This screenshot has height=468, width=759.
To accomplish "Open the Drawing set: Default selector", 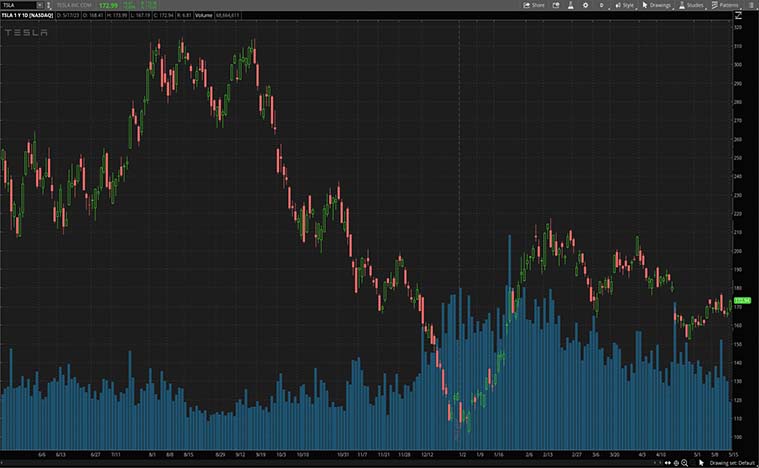I will [x=732, y=463].
